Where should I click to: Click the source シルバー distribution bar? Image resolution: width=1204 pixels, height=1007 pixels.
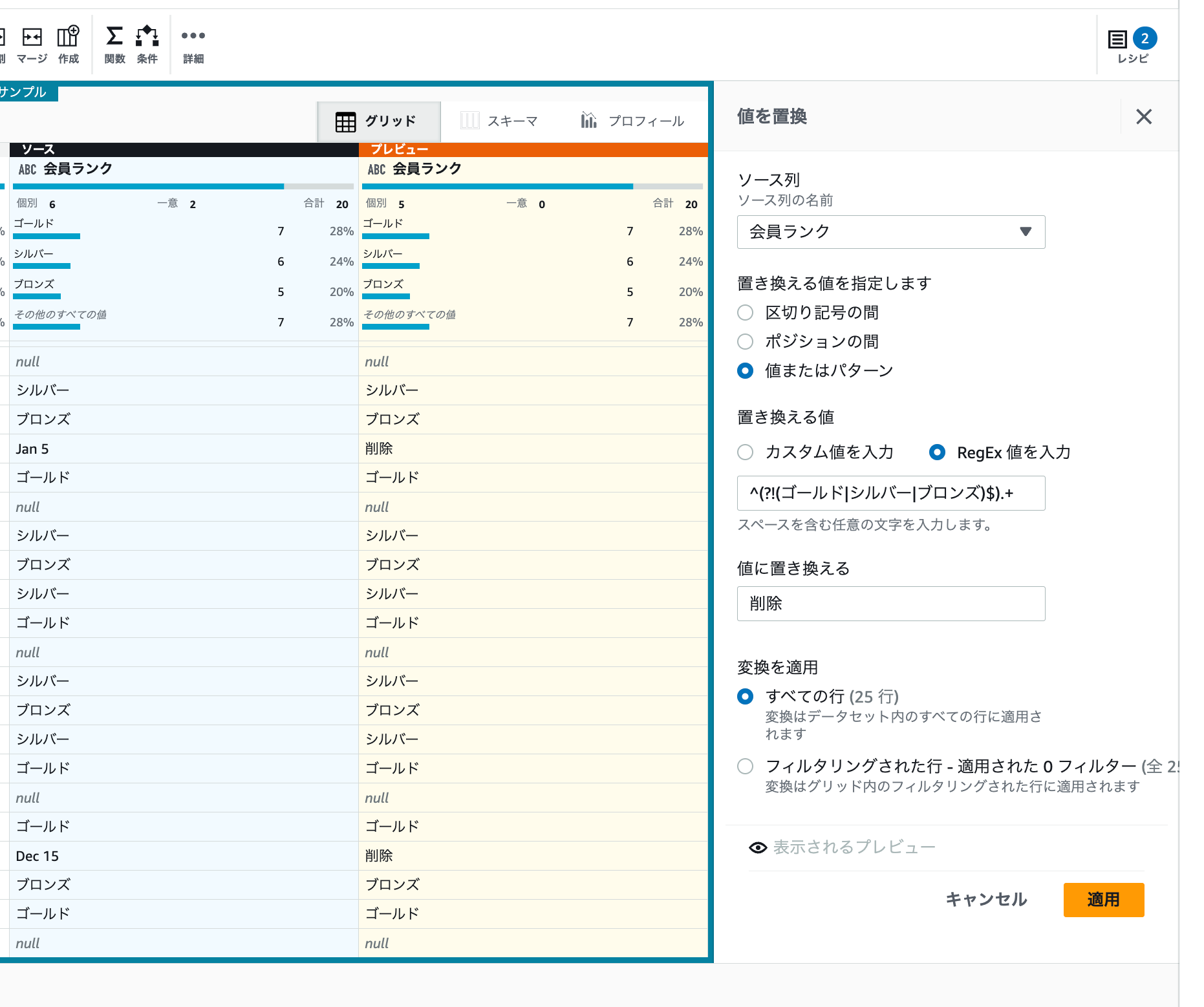point(41,266)
